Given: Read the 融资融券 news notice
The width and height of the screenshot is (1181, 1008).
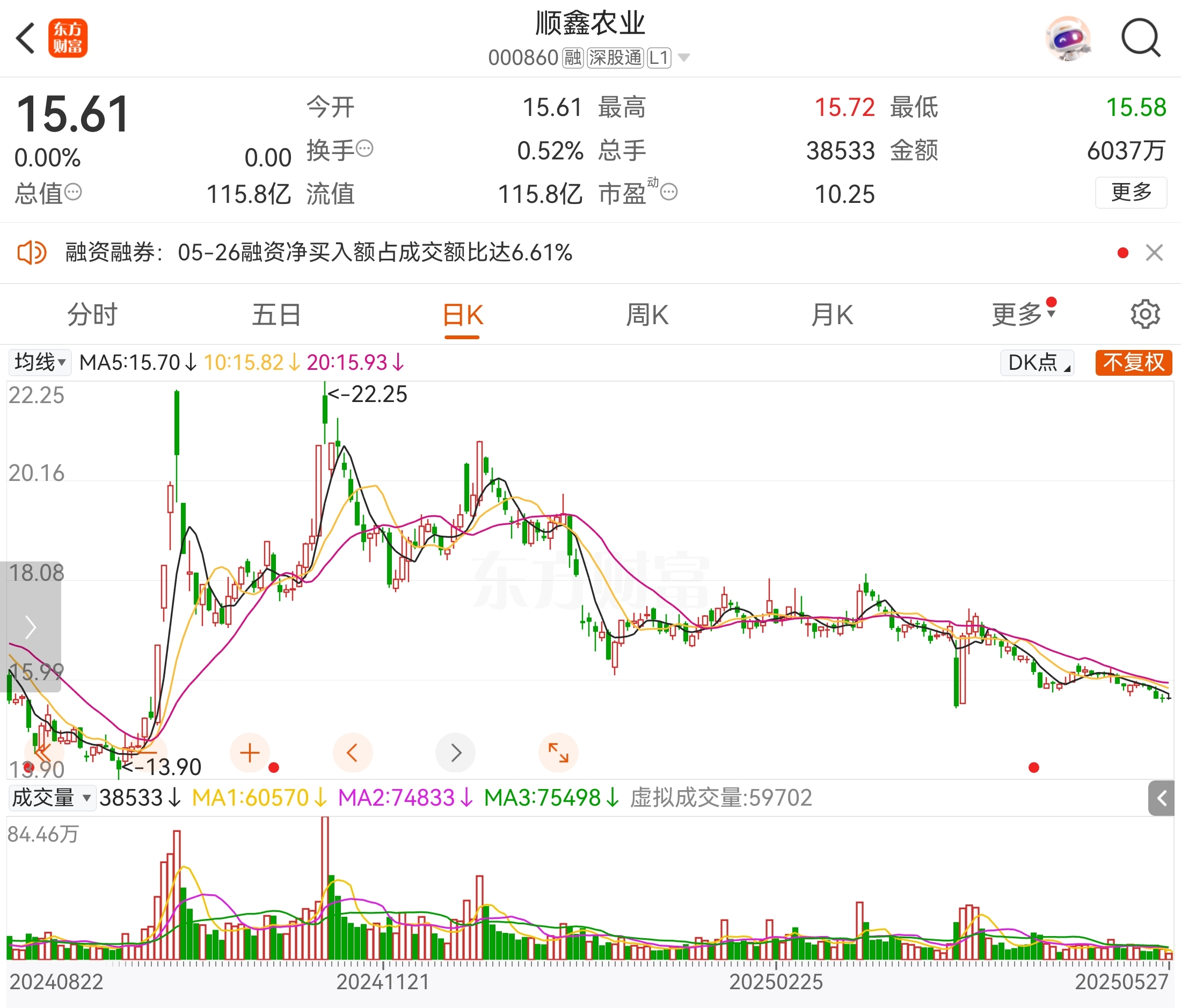Looking at the screenshot, I should tap(319, 252).
